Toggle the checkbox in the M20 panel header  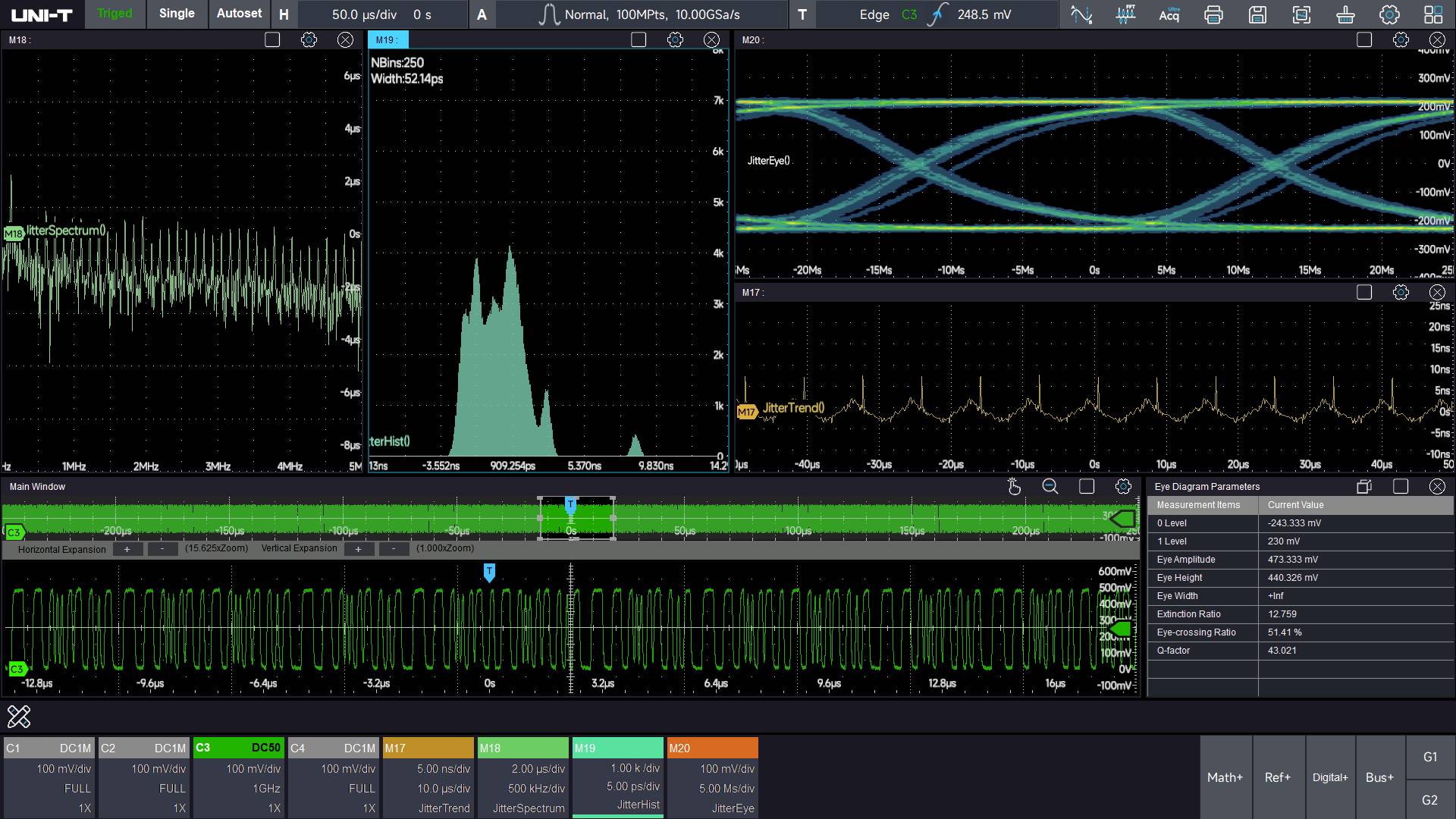point(1364,39)
